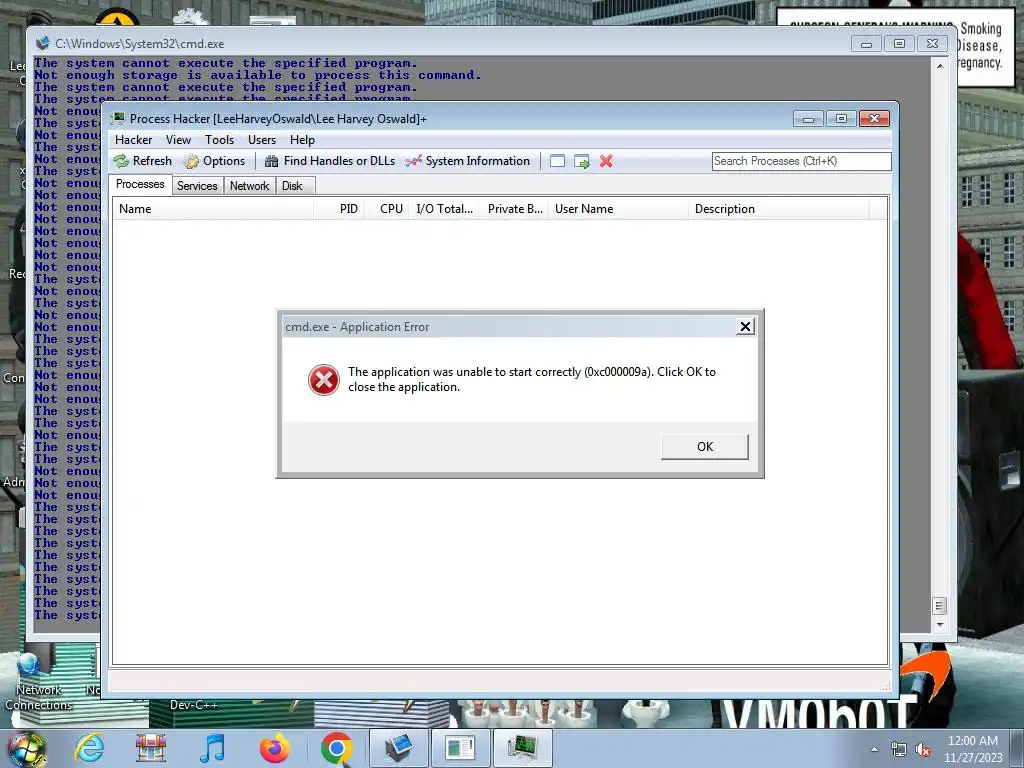The width and height of the screenshot is (1024, 768).
Task: Switch to the Disk tab
Action: [x=293, y=186]
